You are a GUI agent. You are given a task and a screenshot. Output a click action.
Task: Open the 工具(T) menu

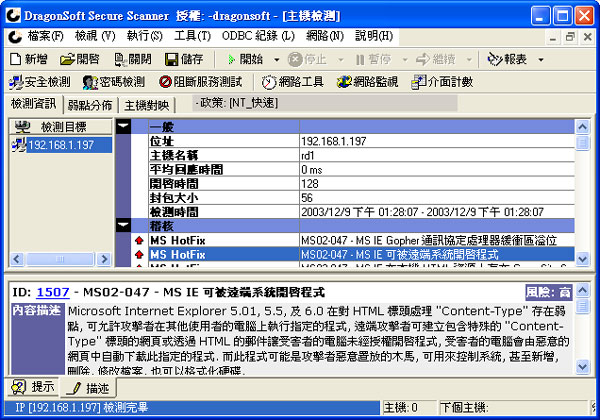click(x=192, y=36)
